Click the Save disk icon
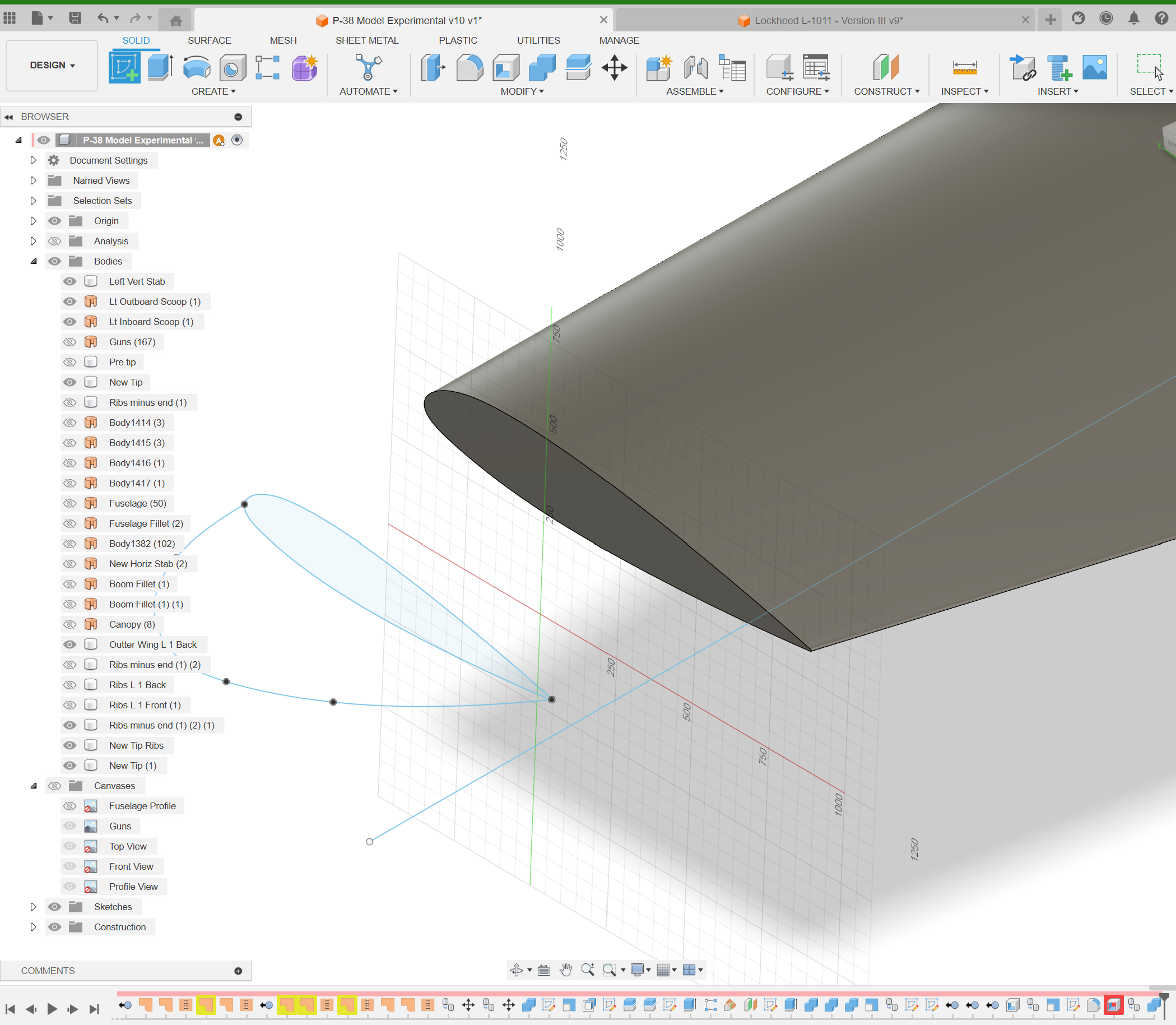 [75, 18]
